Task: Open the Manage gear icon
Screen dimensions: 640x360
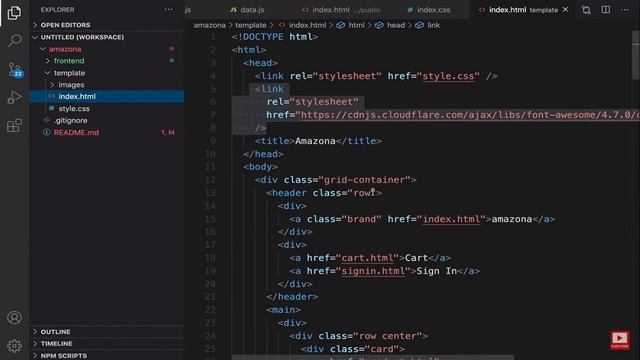Action: click(x=14, y=346)
